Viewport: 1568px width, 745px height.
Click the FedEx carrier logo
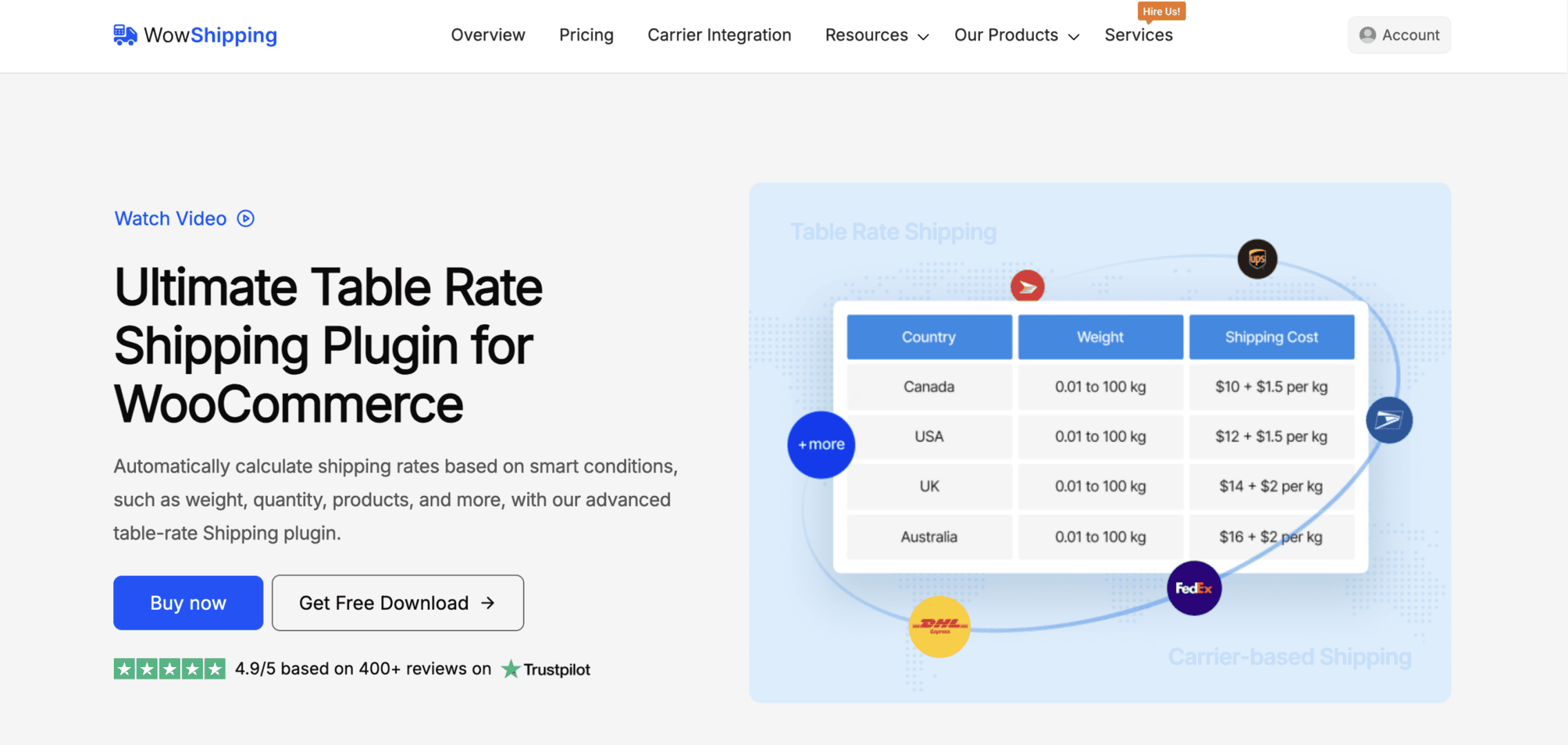[1194, 588]
